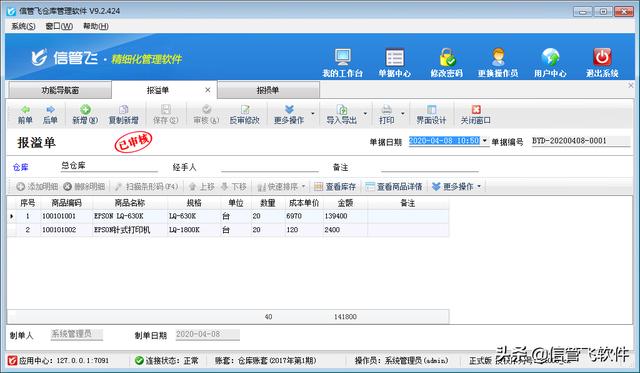
Task: Go to next document with 后单
Action: [x=50, y=115]
